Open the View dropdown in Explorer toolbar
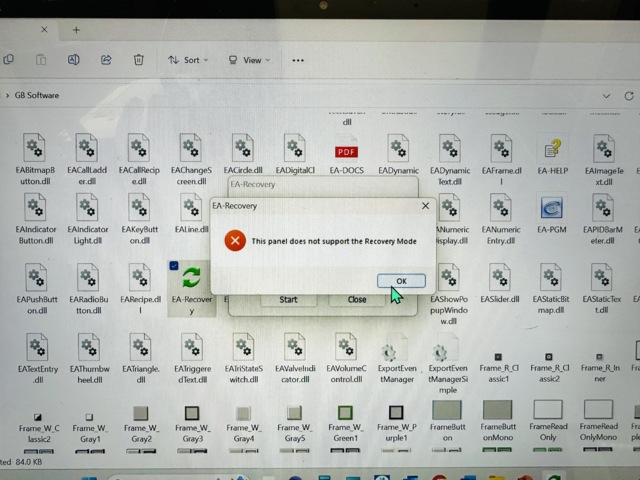Screen dimensions: 640x480 click(x=249, y=60)
